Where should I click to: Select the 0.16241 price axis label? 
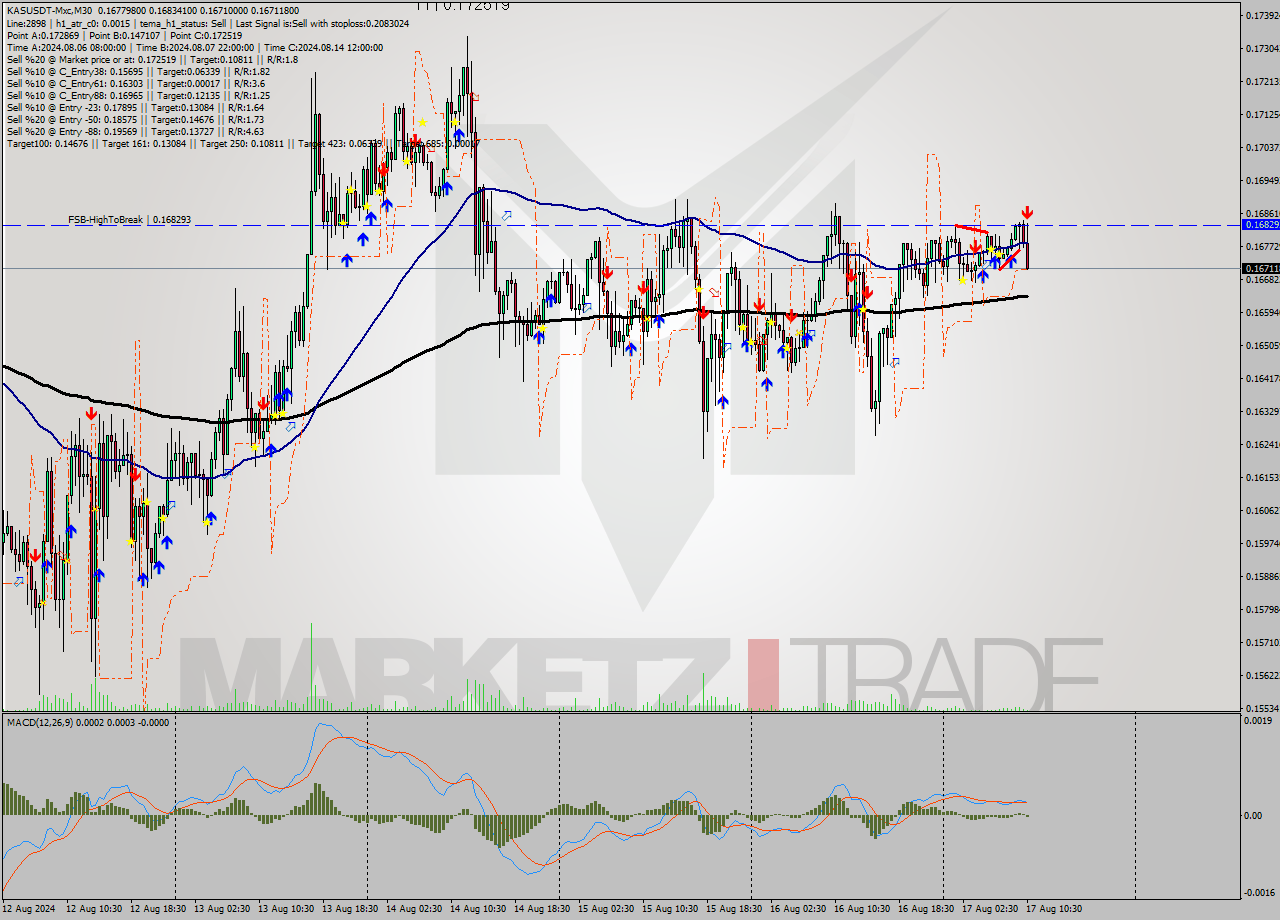[x=1261, y=444]
